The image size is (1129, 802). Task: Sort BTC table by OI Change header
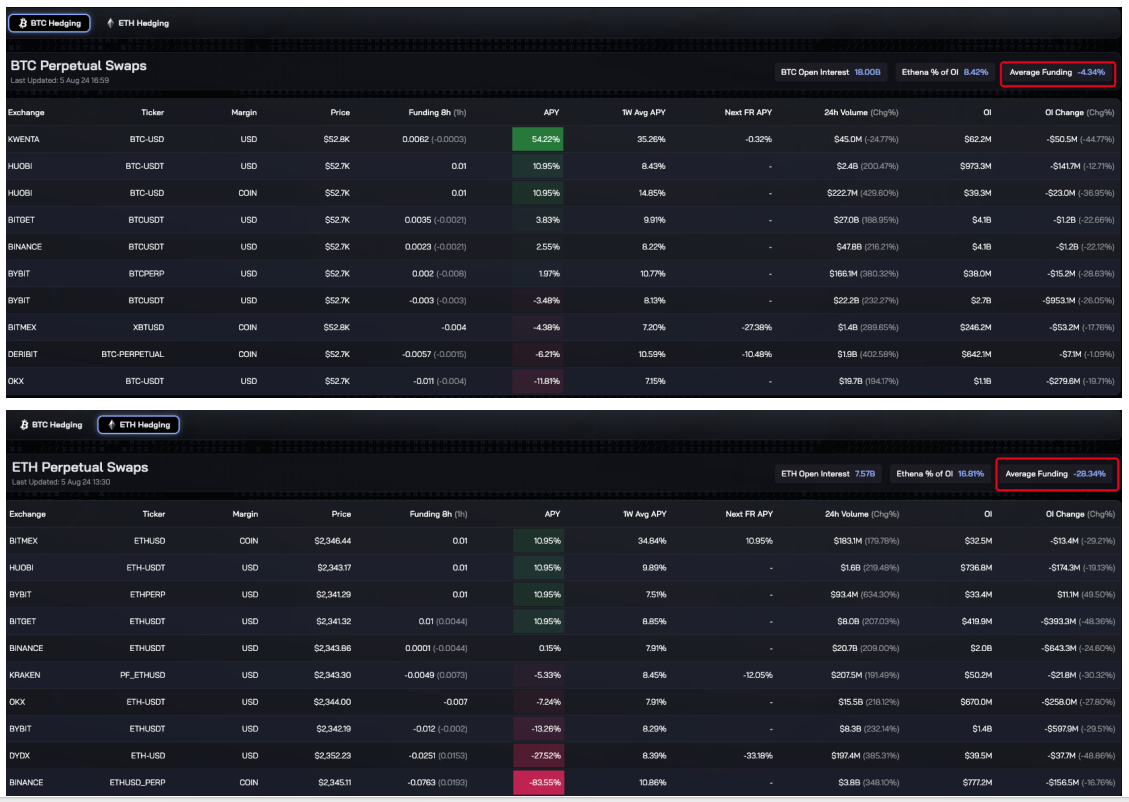click(1078, 112)
